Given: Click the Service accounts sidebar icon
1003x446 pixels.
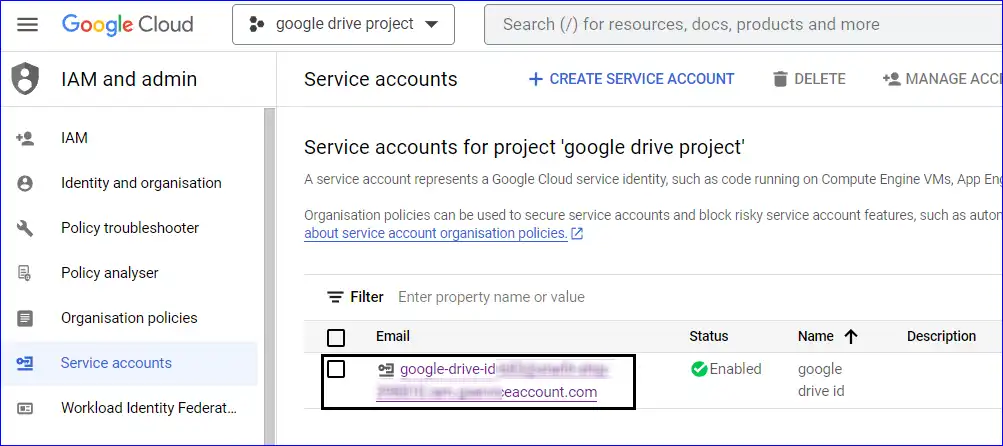Looking at the screenshot, I should 25,363.
